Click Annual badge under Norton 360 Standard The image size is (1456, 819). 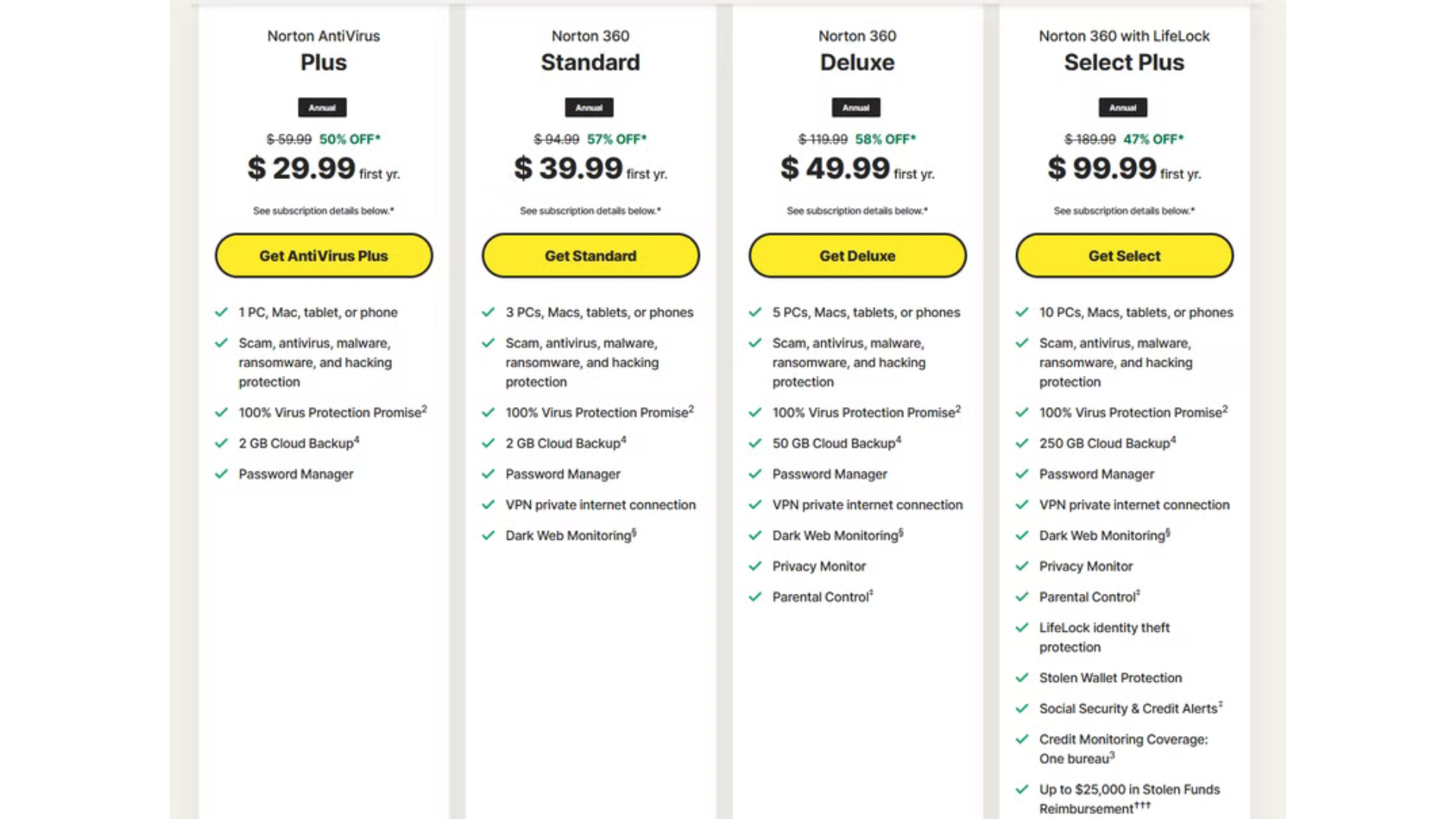589,108
